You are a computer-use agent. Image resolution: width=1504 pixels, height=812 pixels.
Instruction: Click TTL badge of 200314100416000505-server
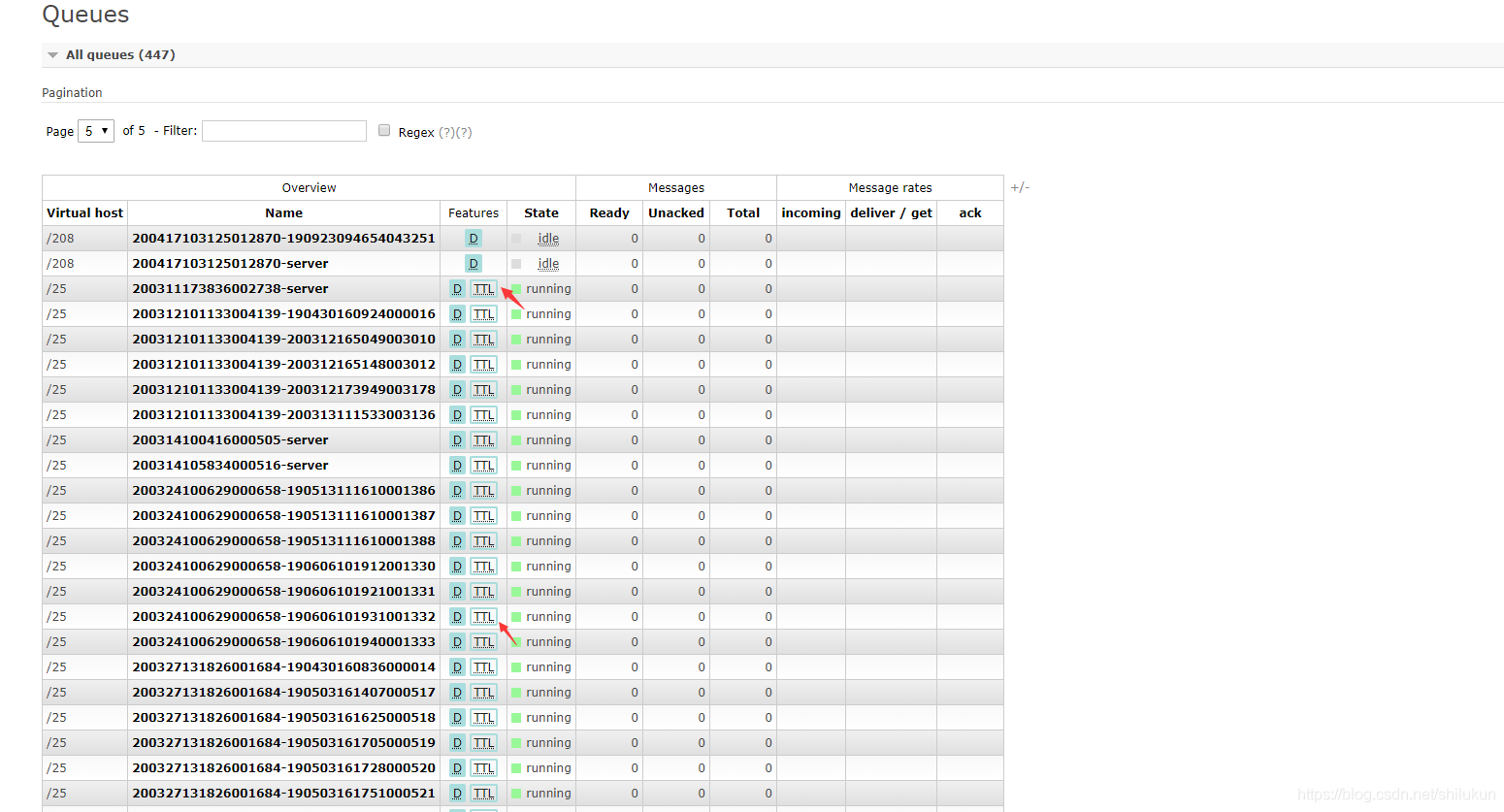(x=484, y=440)
